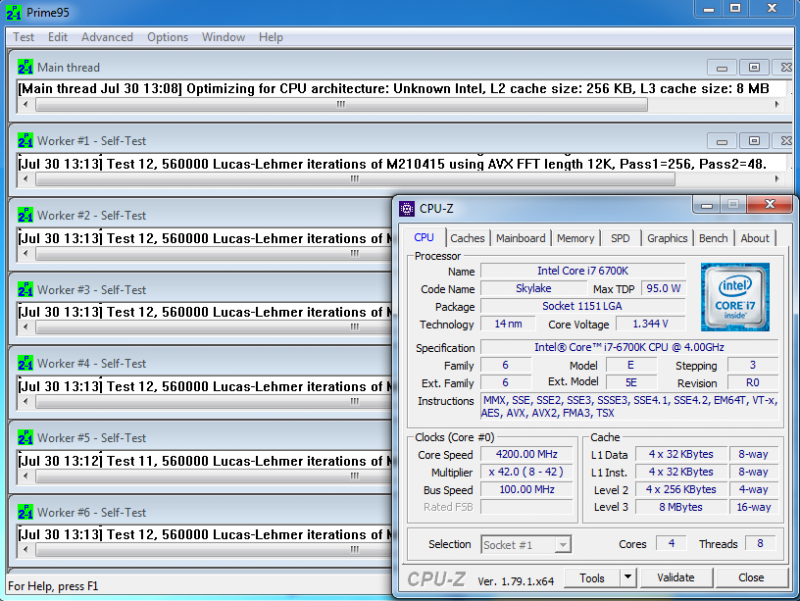Click the Intel Core i7 logo
Image resolution: width=800 pixels, height=601 pixels.
(735, 297)
